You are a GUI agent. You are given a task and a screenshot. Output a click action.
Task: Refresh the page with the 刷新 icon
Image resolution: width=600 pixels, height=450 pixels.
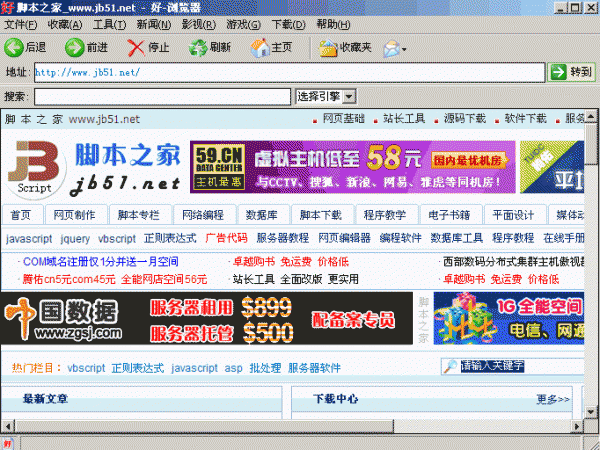tap(198, 48)
